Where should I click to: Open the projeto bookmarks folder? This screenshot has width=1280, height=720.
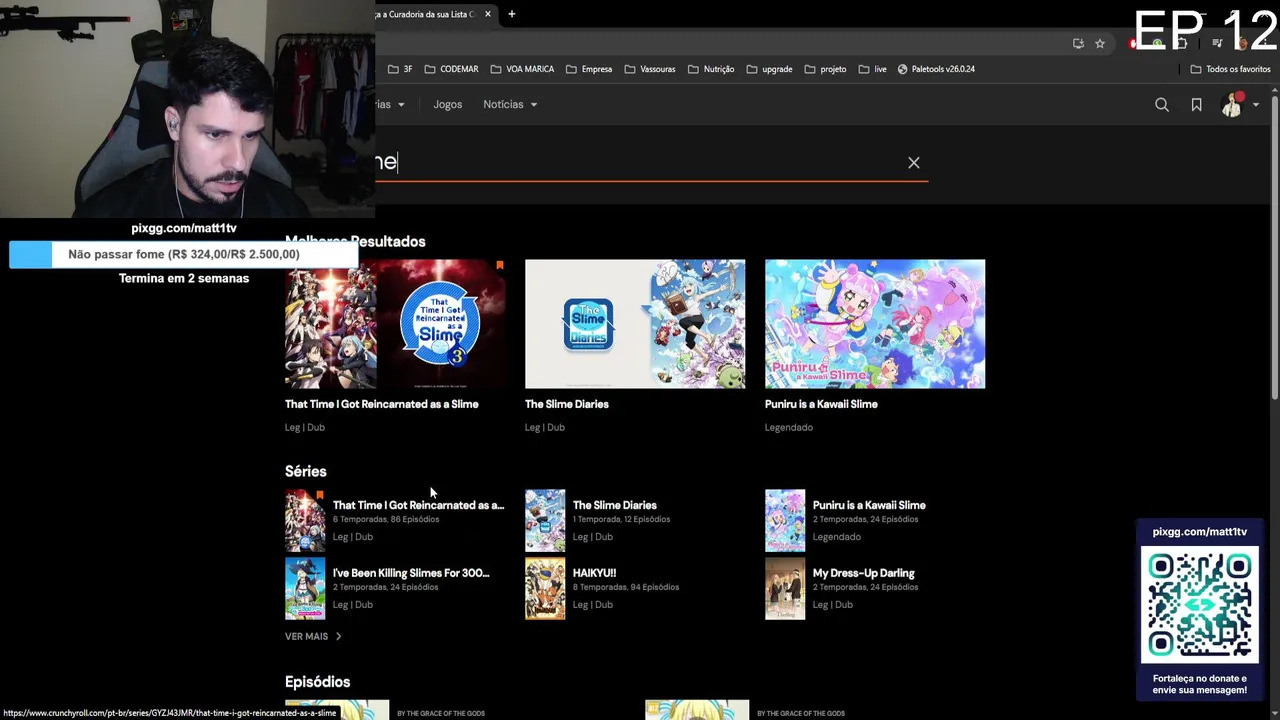pyautogui.click(x=825, y=69)
